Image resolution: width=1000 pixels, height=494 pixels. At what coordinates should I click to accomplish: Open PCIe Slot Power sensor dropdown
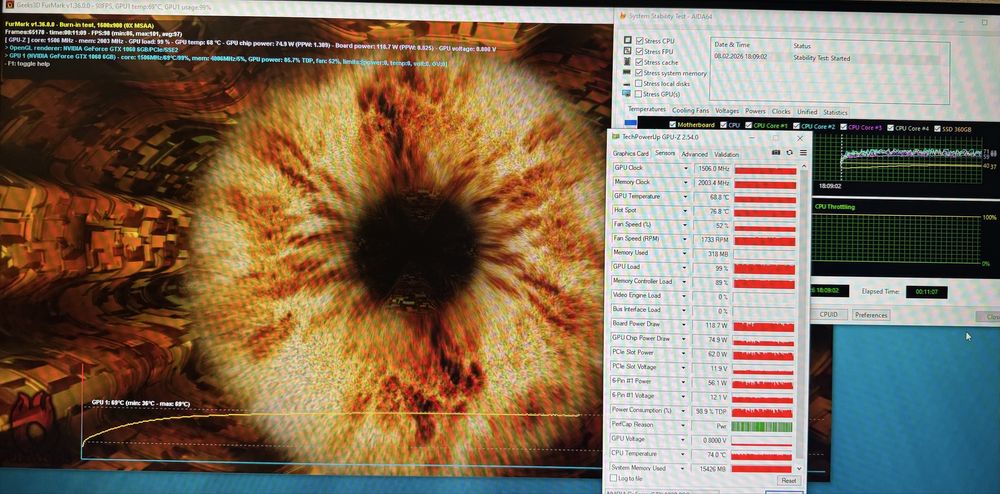point(686,353)
